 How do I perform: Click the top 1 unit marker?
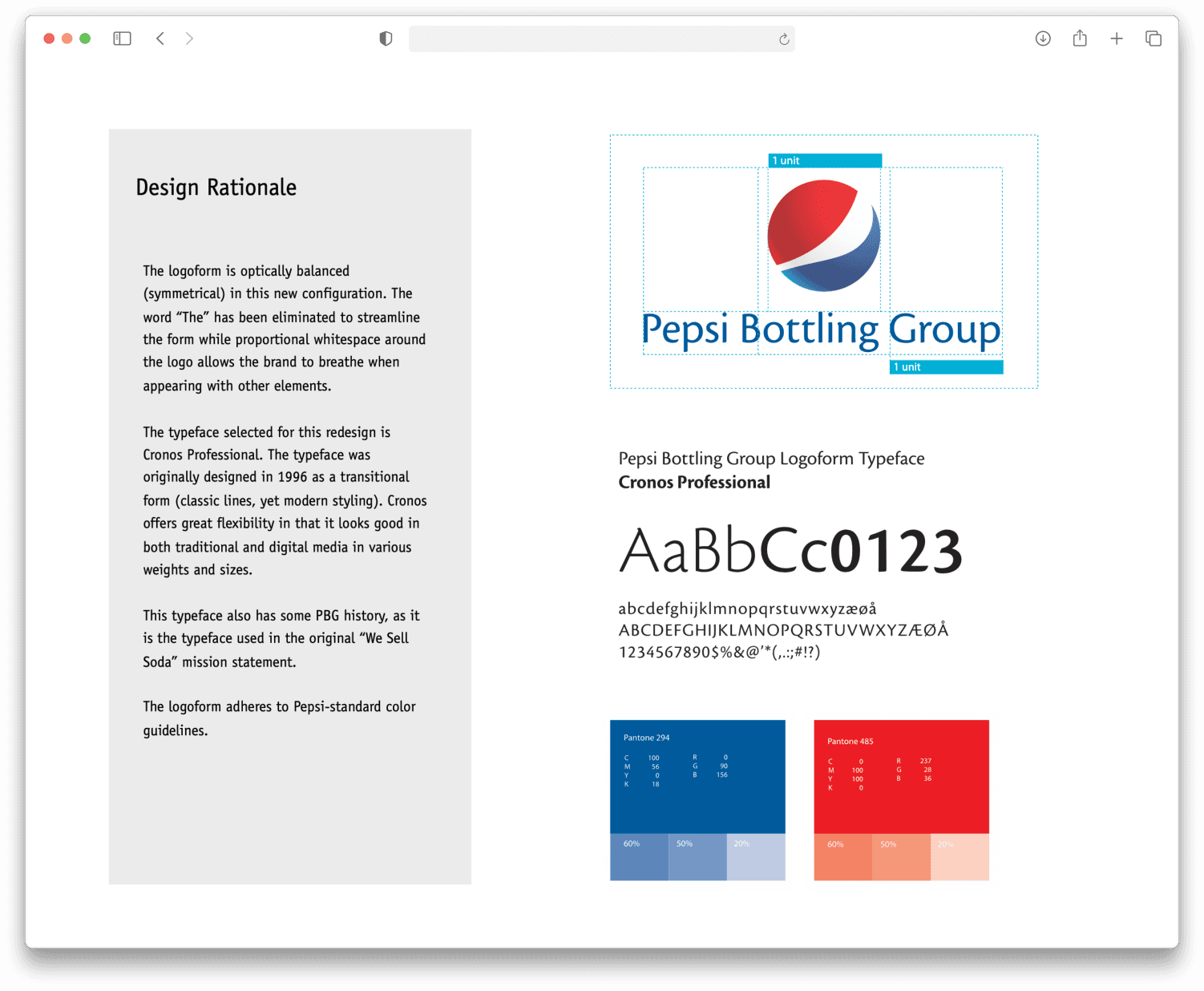(x=826, y=160)
